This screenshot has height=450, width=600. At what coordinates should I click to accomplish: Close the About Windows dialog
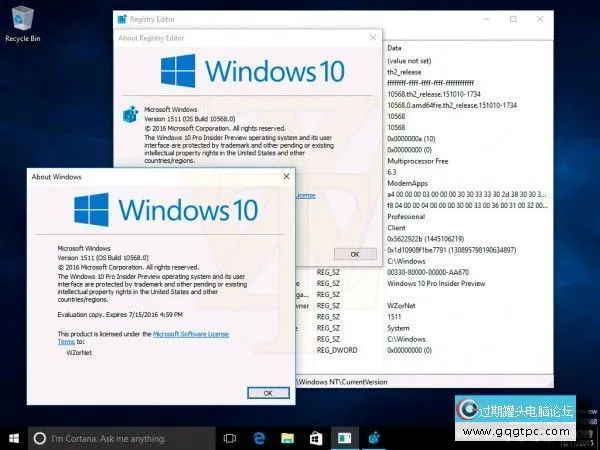(x=286, y=177)
